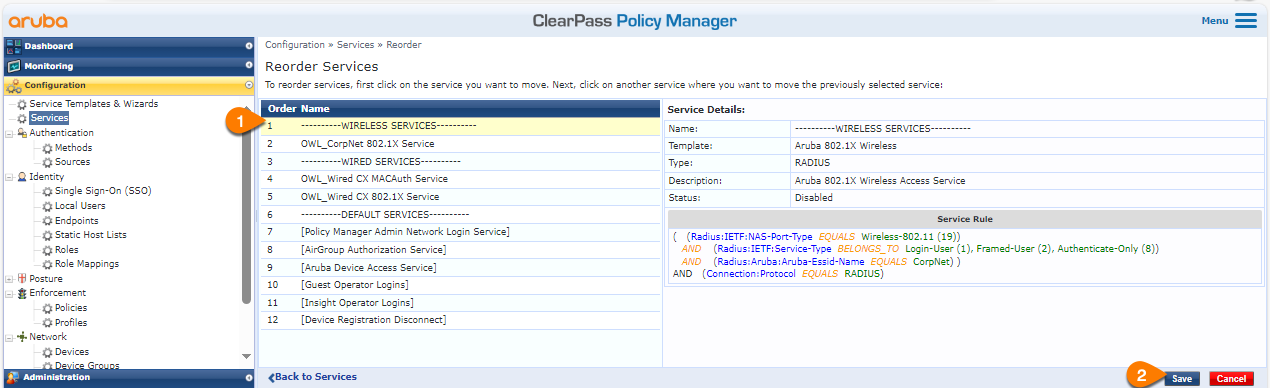Select Policy Manager Admin Network Login Service

[x=461, y=232]
